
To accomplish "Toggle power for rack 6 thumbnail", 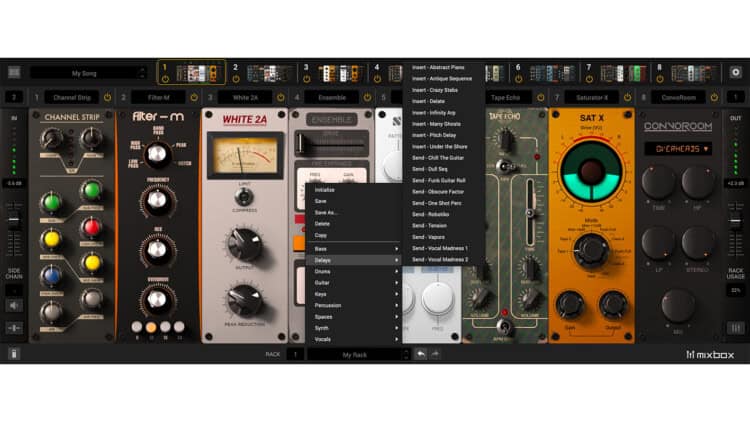I will (518, 79).
